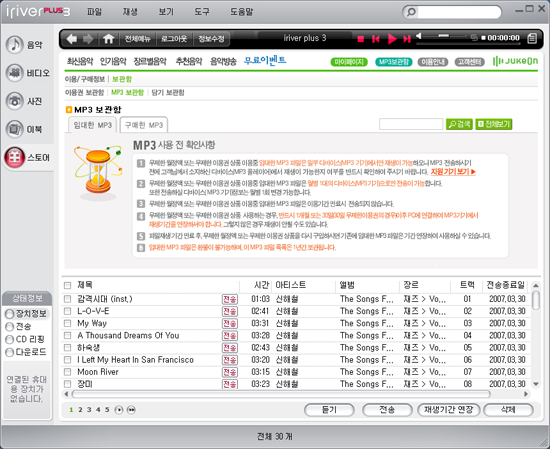Open the 비디오 video section icon
This screenshot has height=449, width=550.
[15, 73]
